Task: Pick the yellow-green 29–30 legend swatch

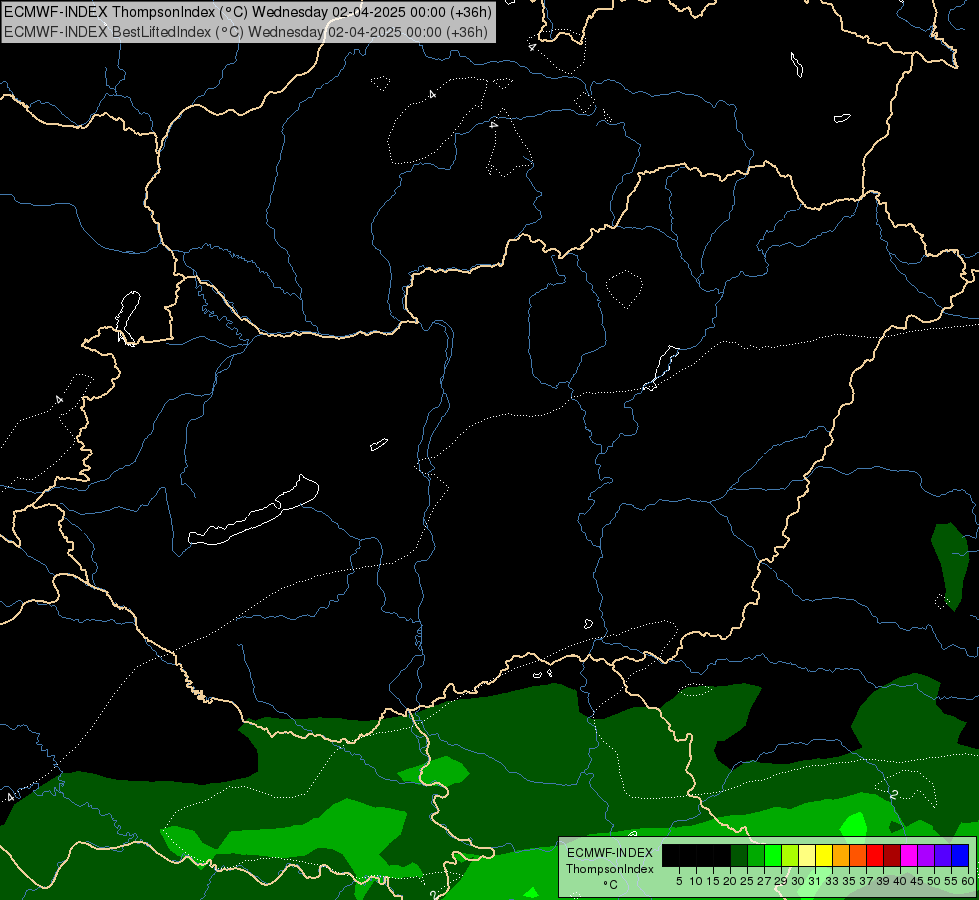Action: click(x=790, y=855)
